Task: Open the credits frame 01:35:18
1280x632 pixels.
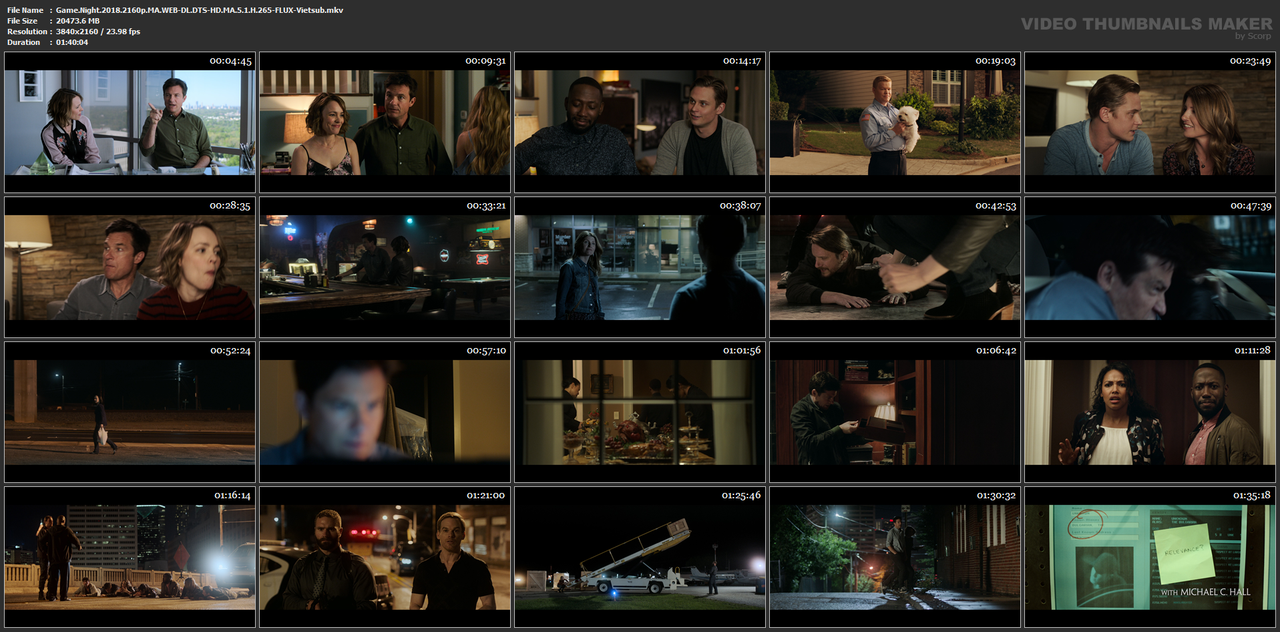Action: (x=1150, y=557)
